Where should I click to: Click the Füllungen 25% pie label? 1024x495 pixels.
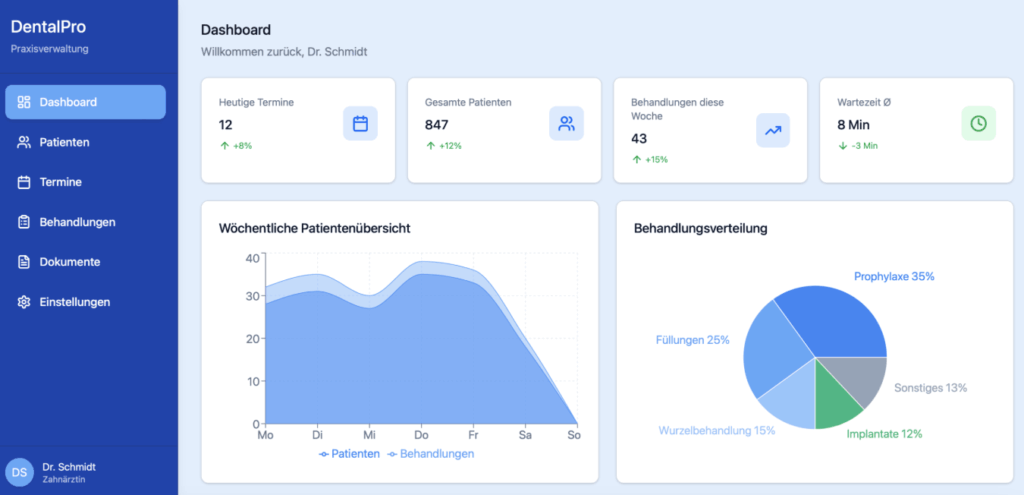(692, 340)
